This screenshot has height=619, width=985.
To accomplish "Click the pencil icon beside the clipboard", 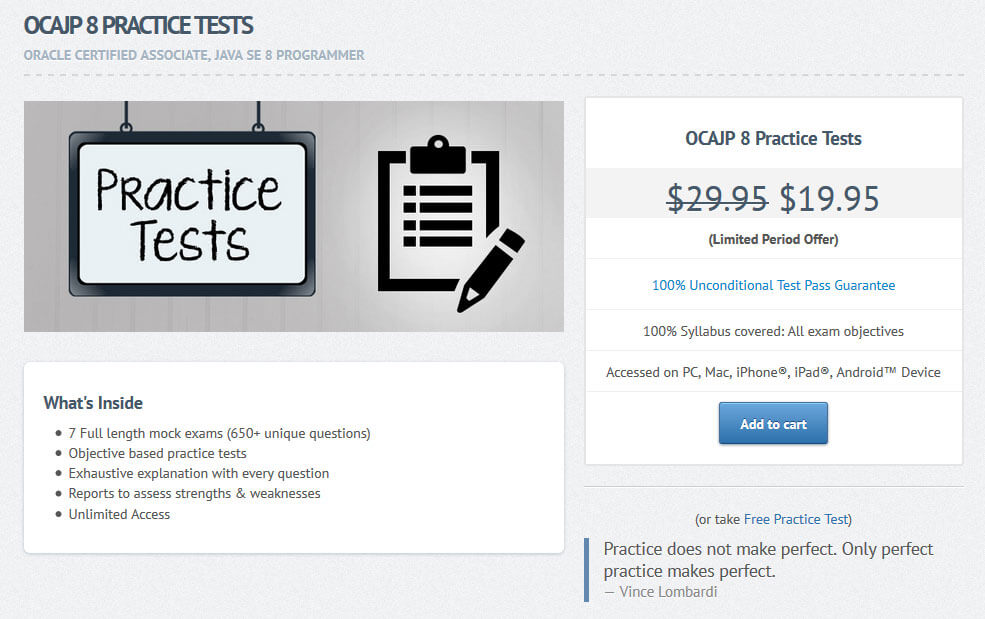I will pos(491,271).
